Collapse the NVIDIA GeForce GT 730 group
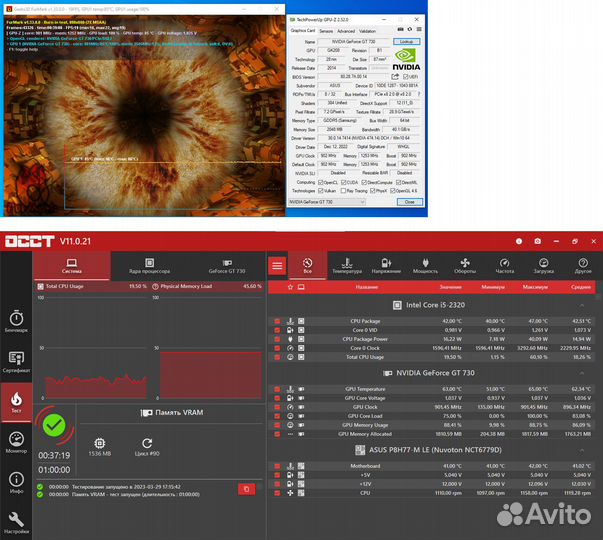Image resolution: width=603 pixels, height=540 pixels. pyautogui.click(x=581, y=373)
